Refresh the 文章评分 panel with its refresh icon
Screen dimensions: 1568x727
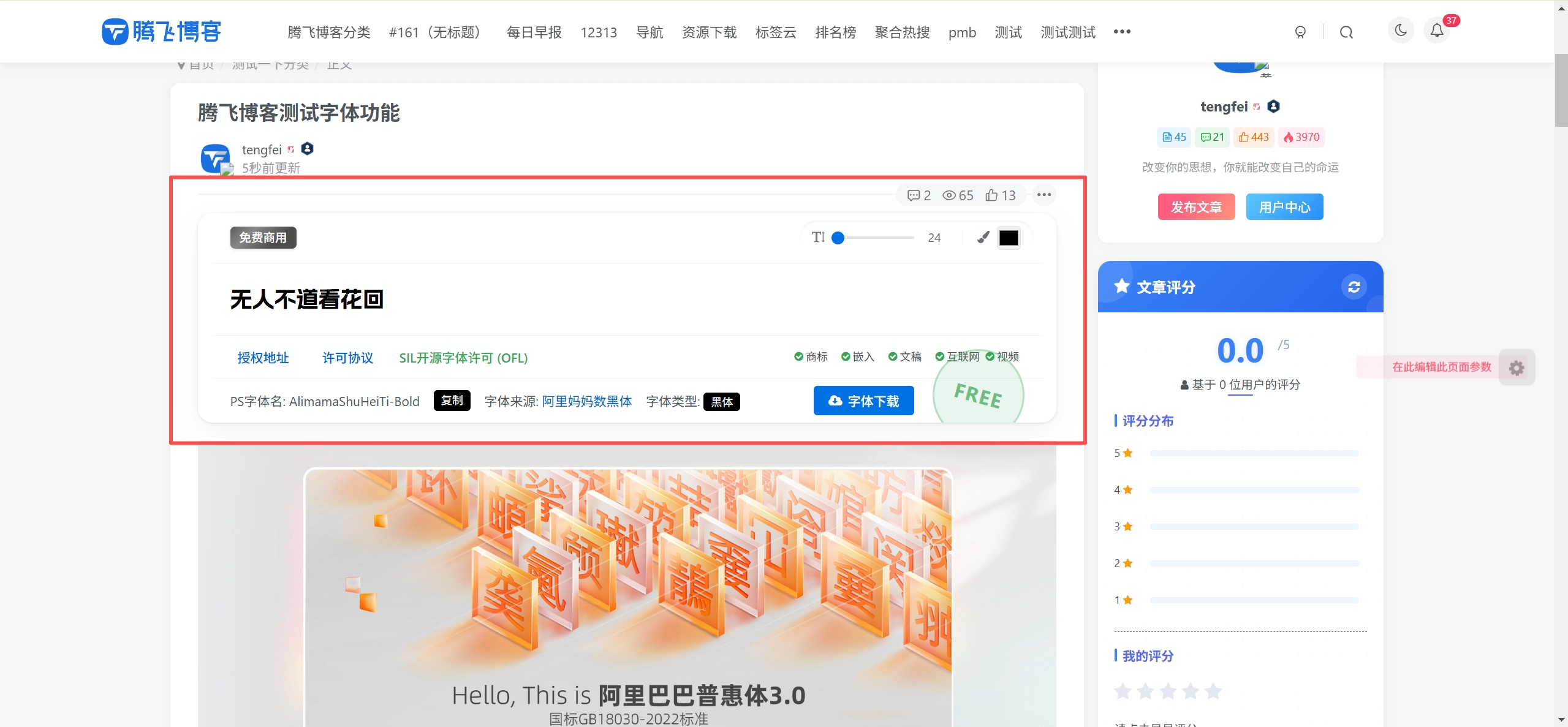(1354, 286)
